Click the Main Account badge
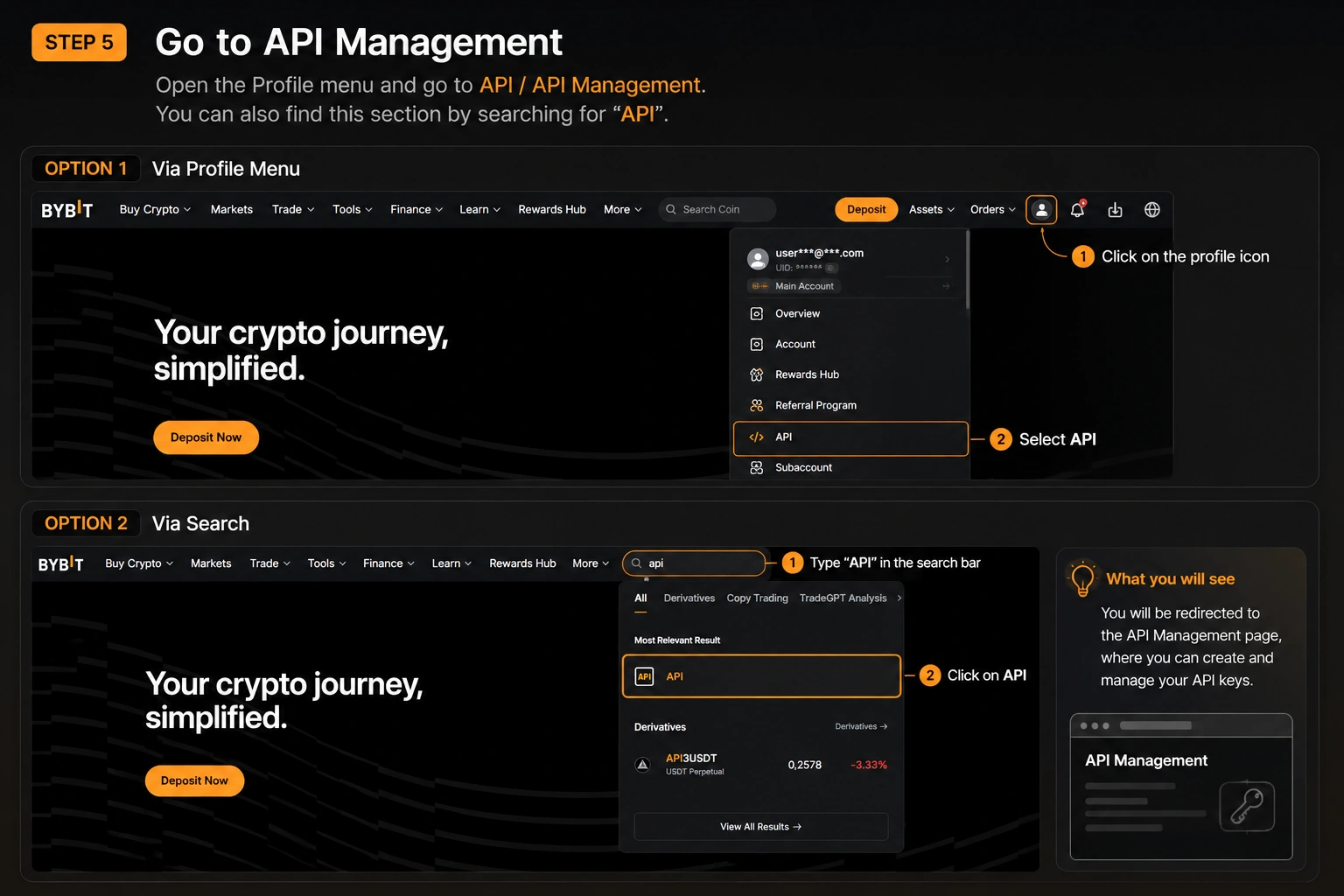 pyautogui.click(x=793, y=286)
